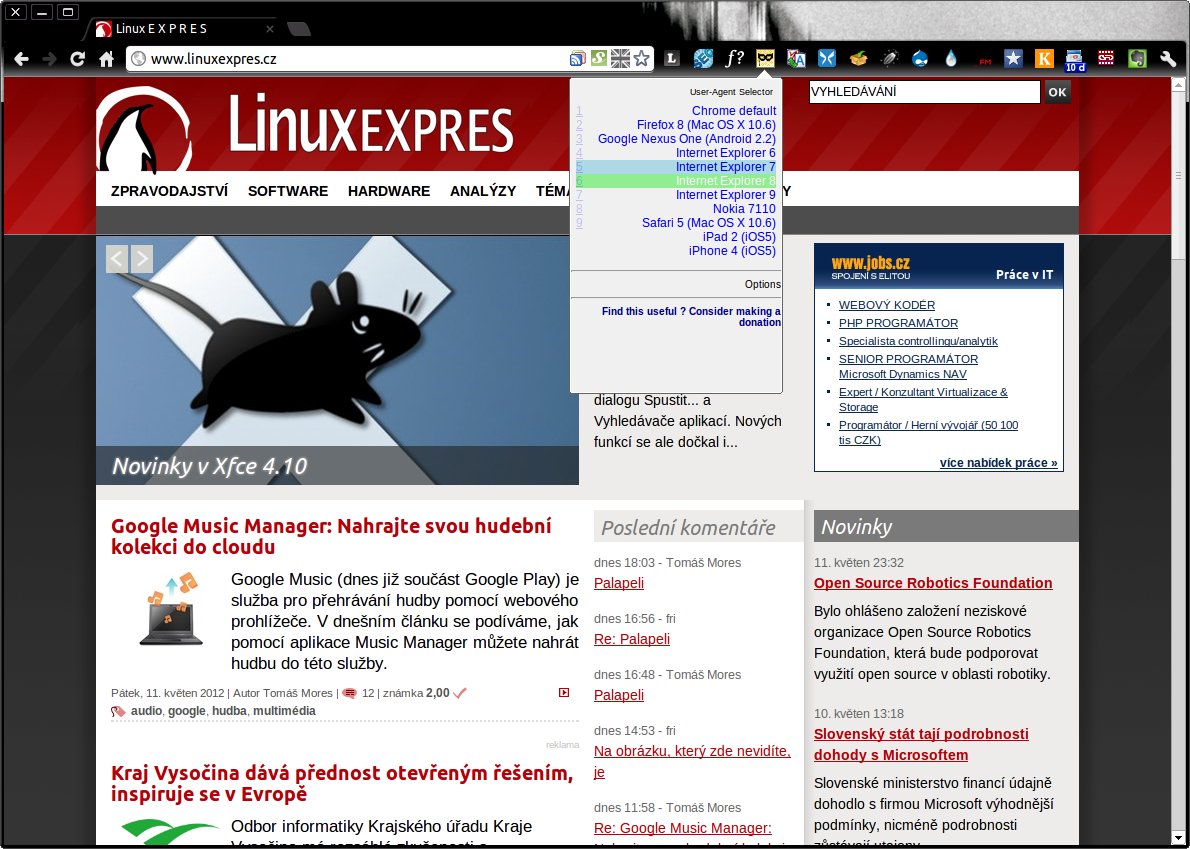The image size is (1190, 849).
Task: Open the red FM extension icon
Action: click(x=985, y=60)
